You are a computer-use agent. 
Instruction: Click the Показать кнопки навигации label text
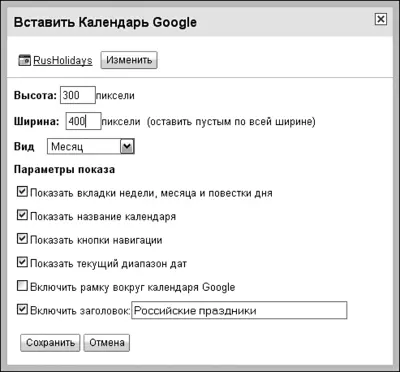pyautogui.click(x=96, y=240)
